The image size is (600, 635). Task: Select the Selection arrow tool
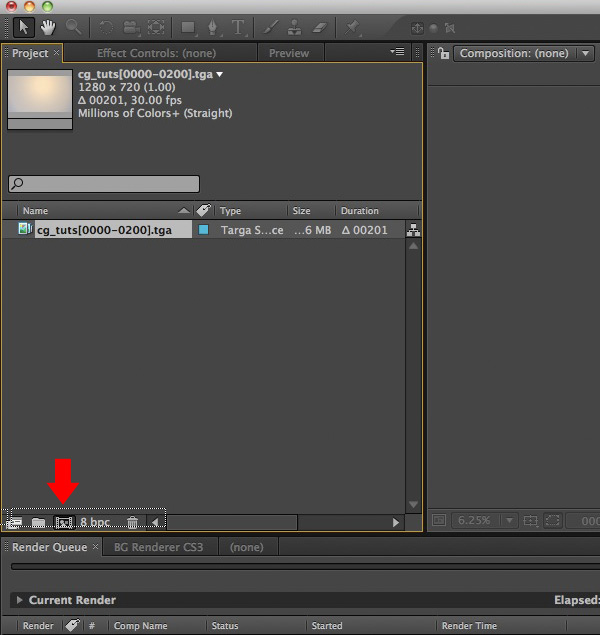pos(23,28)
